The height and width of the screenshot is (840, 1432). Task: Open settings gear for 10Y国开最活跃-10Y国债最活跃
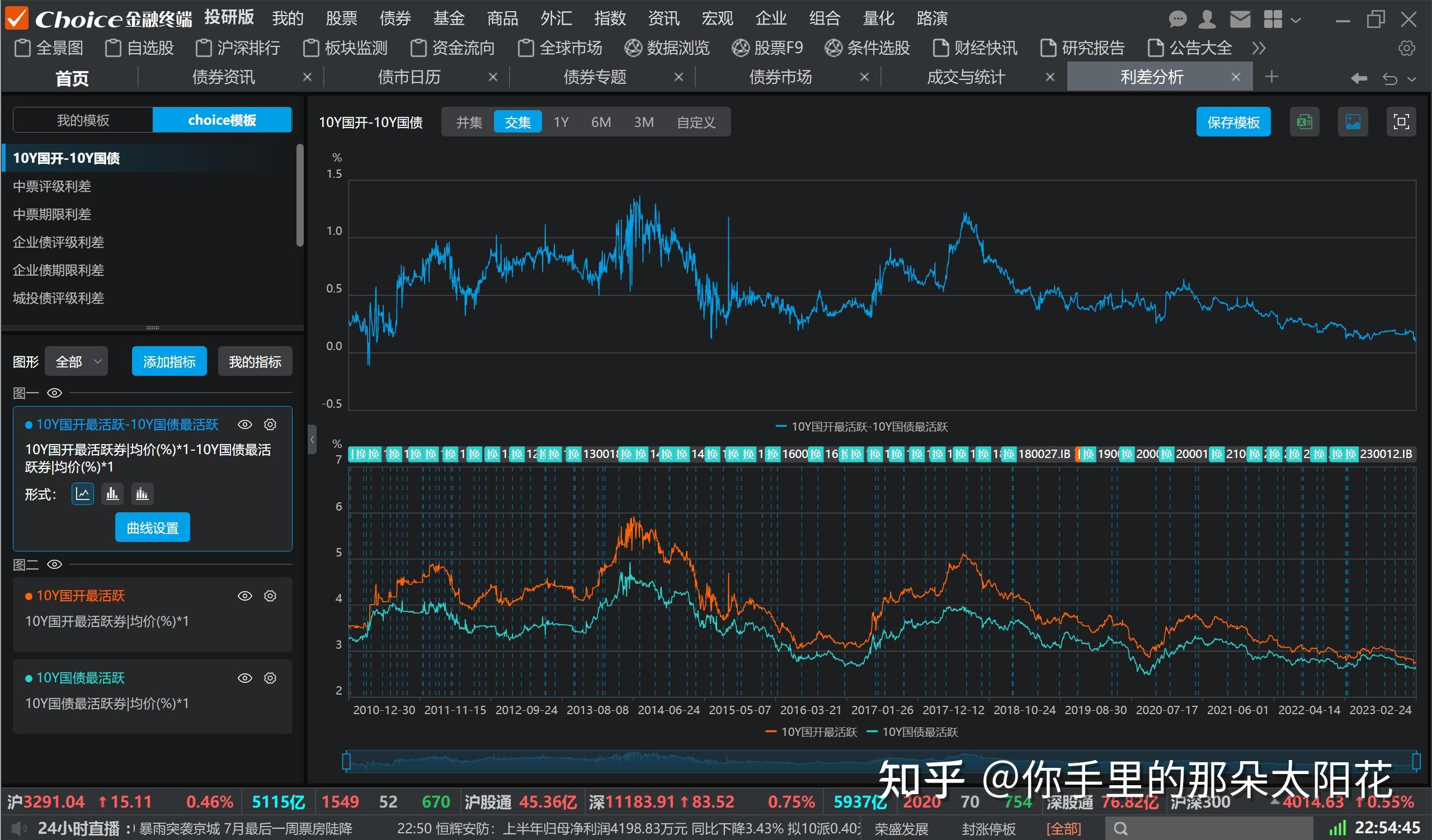pyautogui.click(x=271, y=424)
